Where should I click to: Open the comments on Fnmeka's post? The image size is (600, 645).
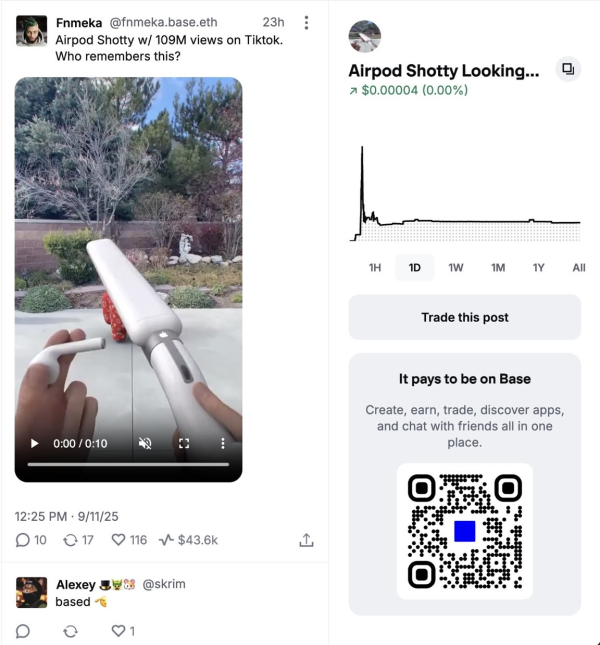click(31, 540)
